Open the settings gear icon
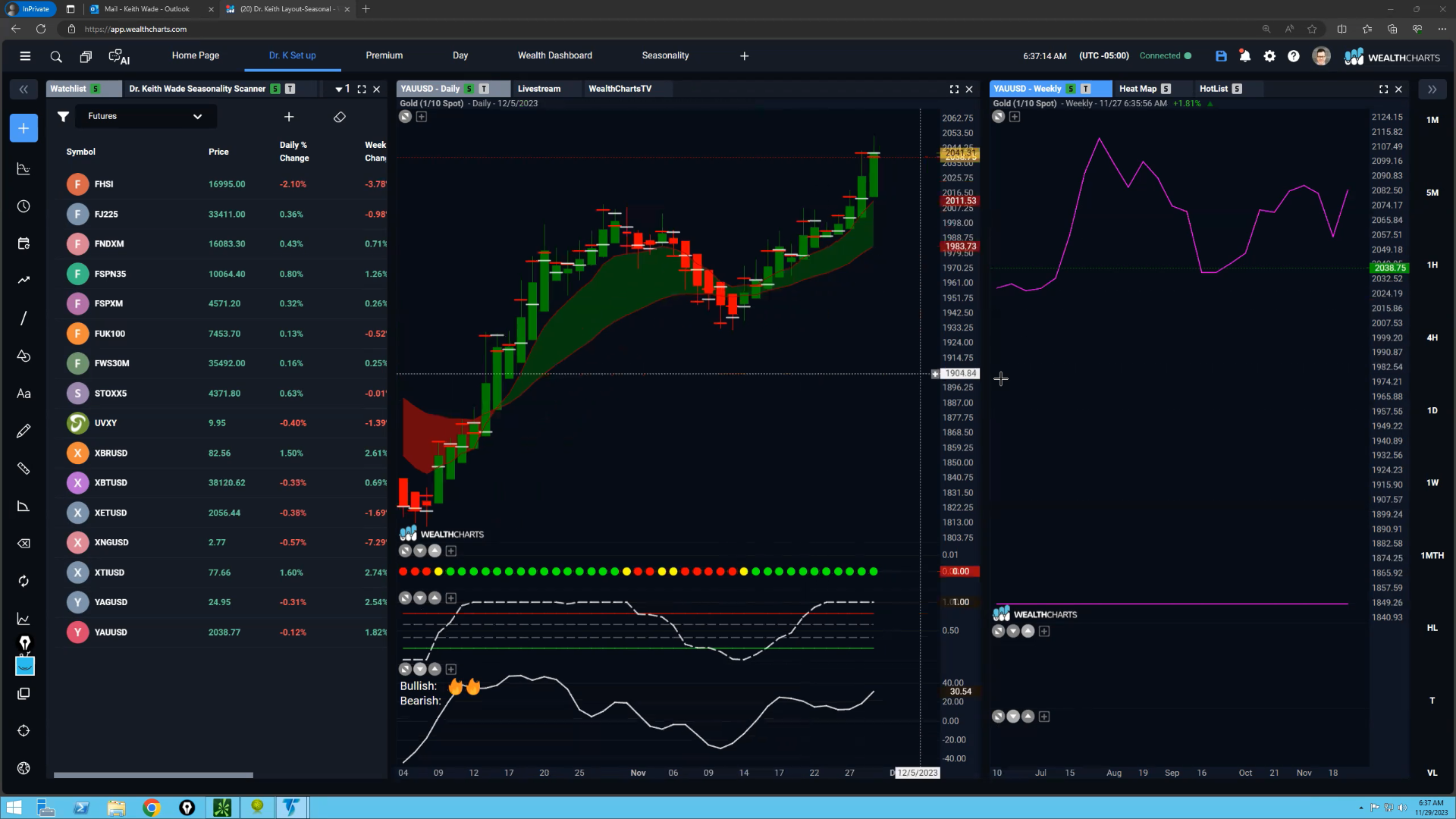Viewport: 1456px width, 819px height. pyautogui.click(x=1269, y=56)
